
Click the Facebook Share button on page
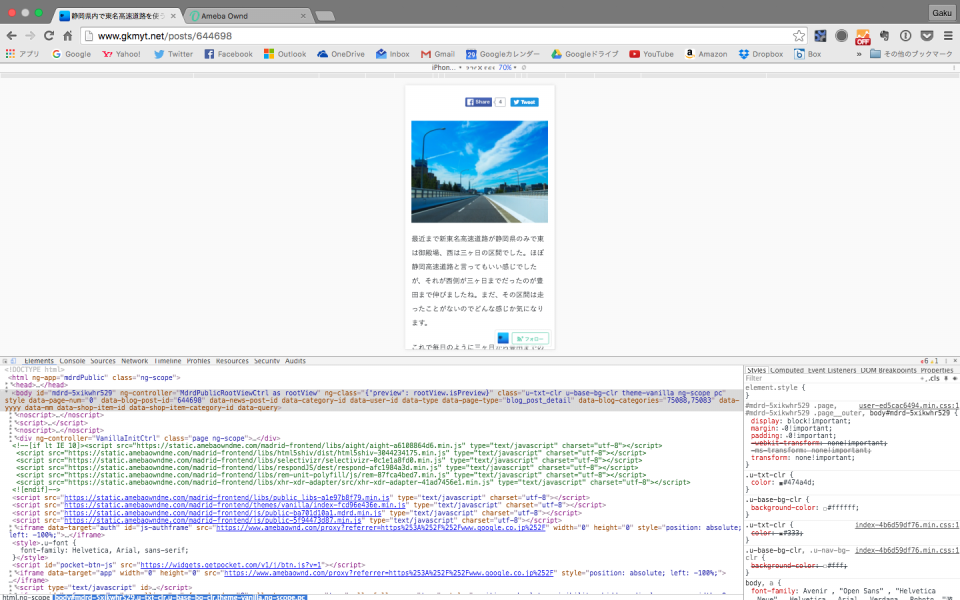point(478,102)
